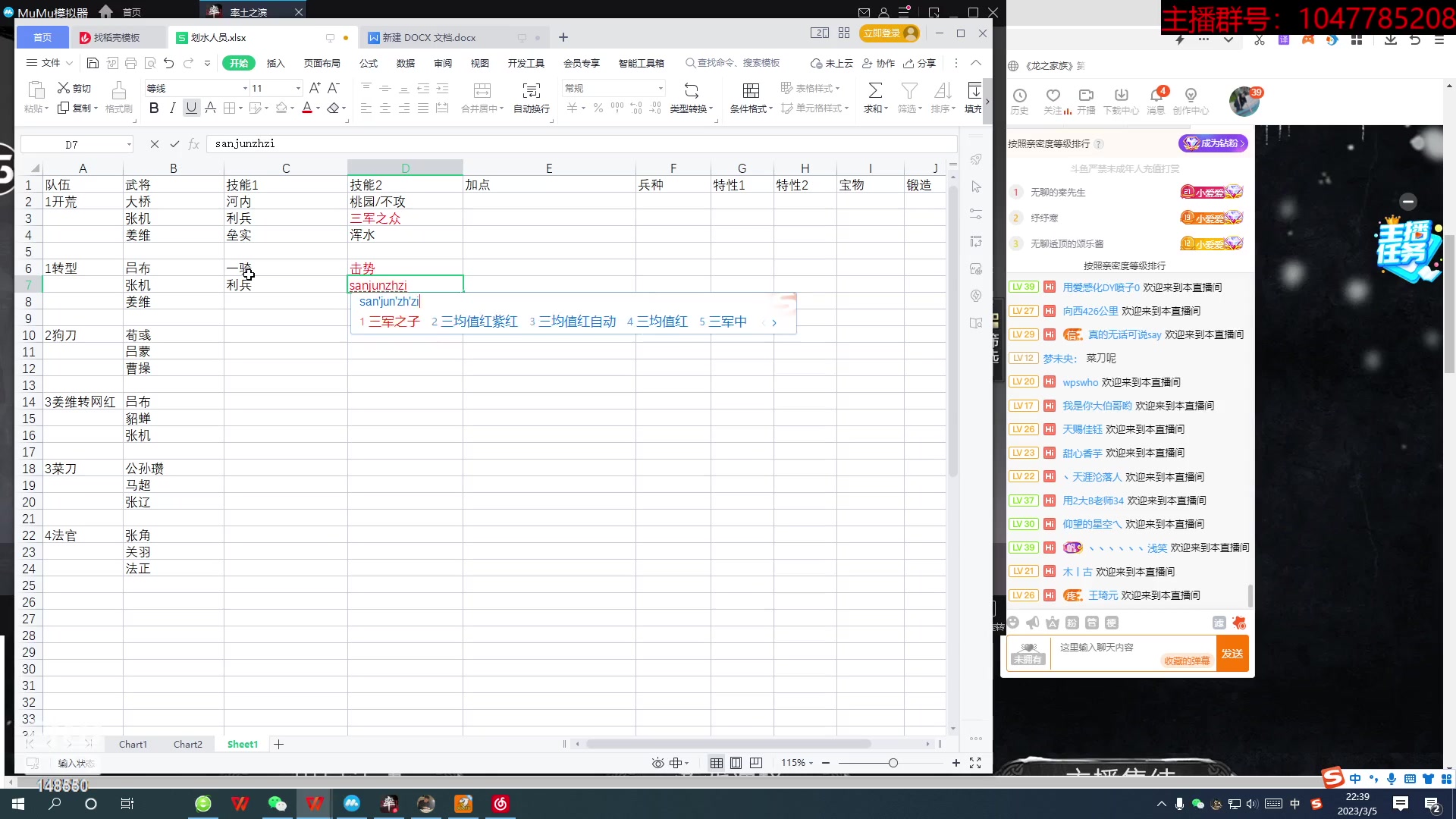The image size is (1456, 819).
Task: Switch to the 新建 DOCX 文档.docx tab
Action: click(429, 37)
